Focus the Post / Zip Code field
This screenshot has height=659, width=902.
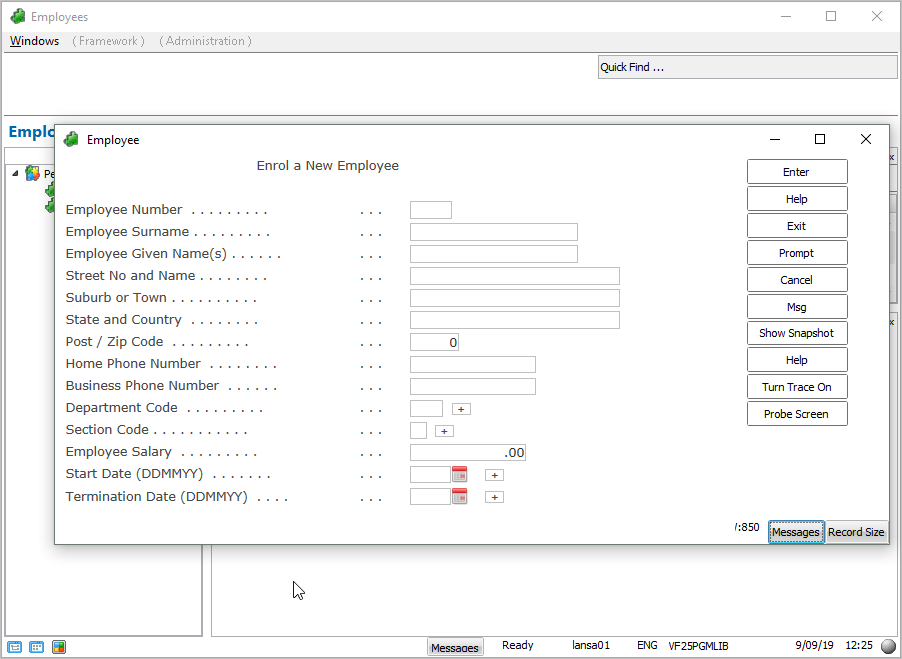pos(434,342)
